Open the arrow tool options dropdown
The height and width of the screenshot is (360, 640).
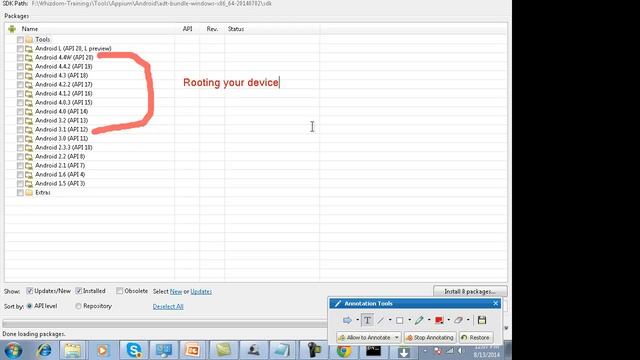tap(357, 320)
